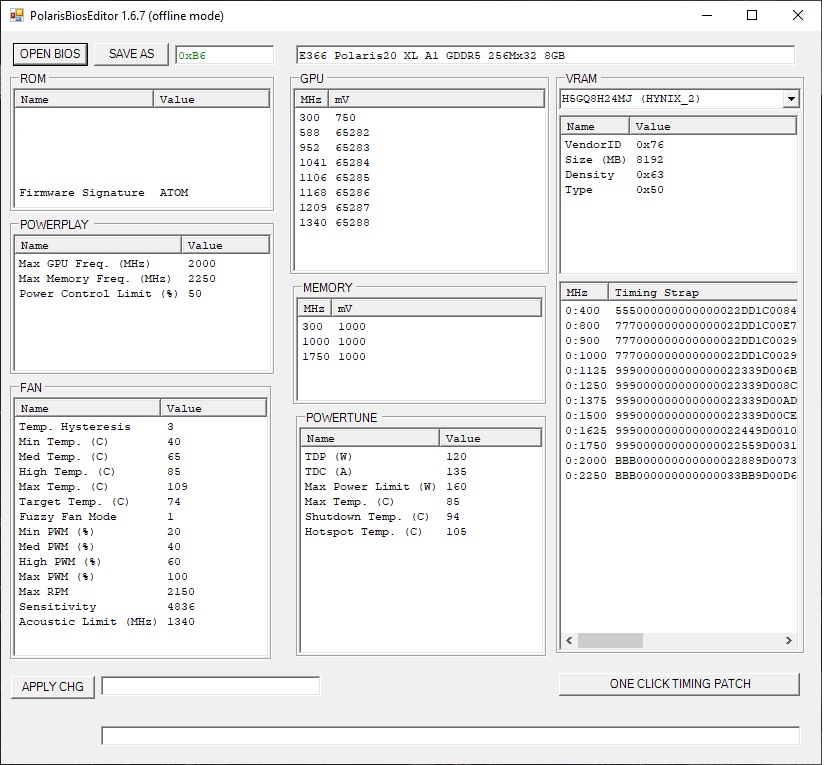Select the TDC (A) powertune row

(x=421, y=472)
